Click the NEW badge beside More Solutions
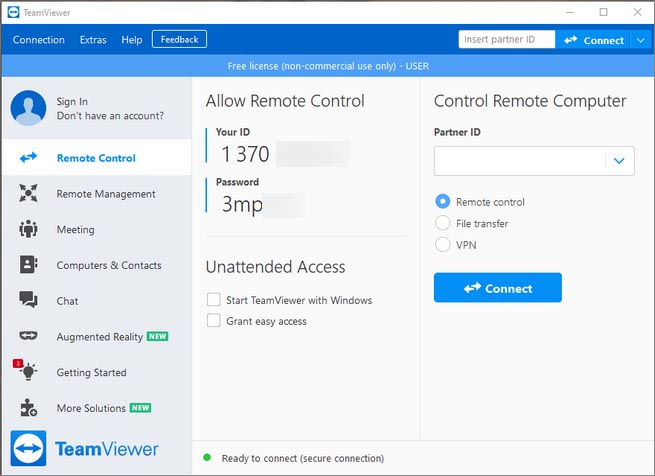 tap(140, 407)
